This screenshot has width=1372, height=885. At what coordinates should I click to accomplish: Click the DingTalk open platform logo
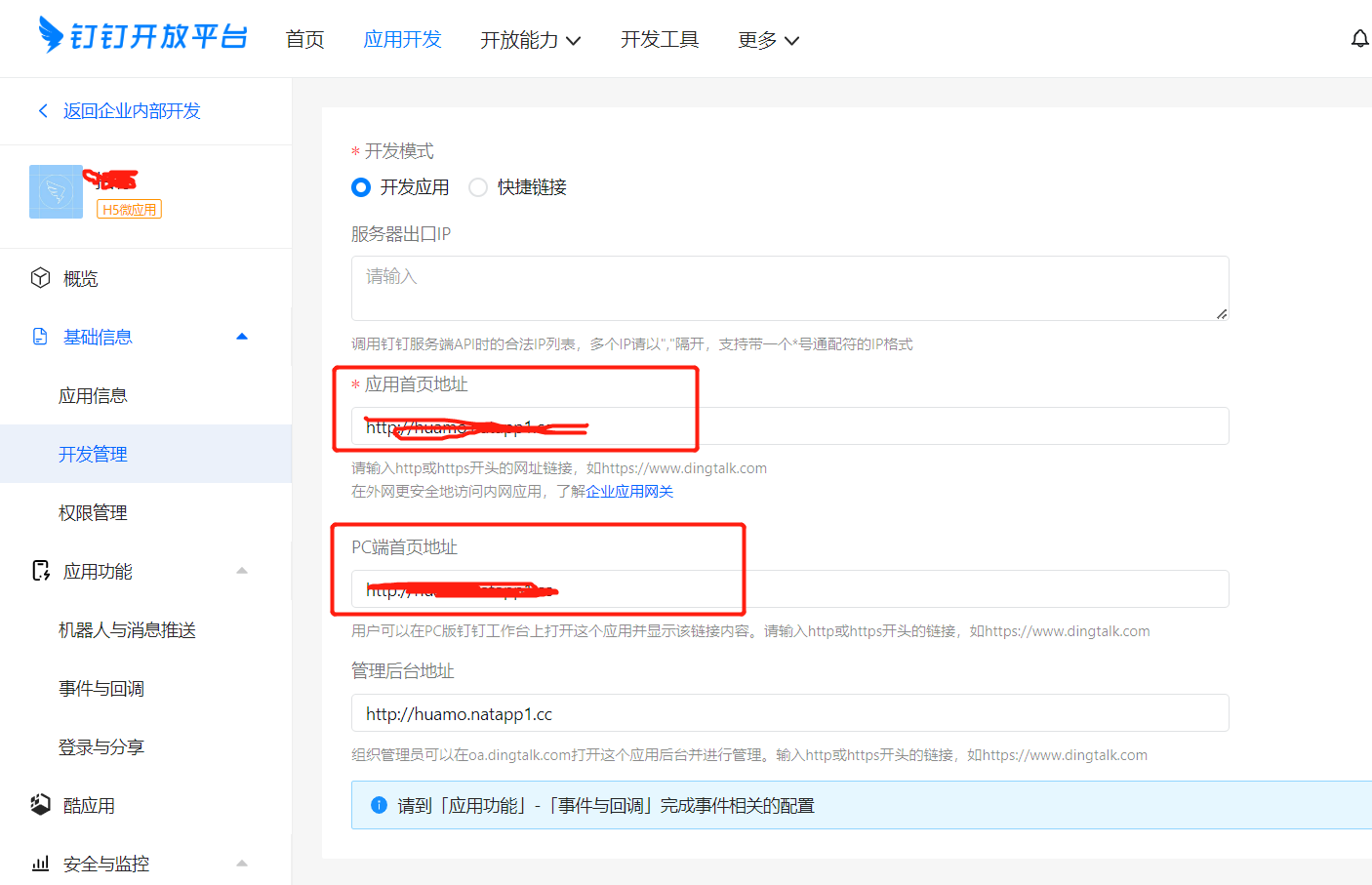coord(143,36)
